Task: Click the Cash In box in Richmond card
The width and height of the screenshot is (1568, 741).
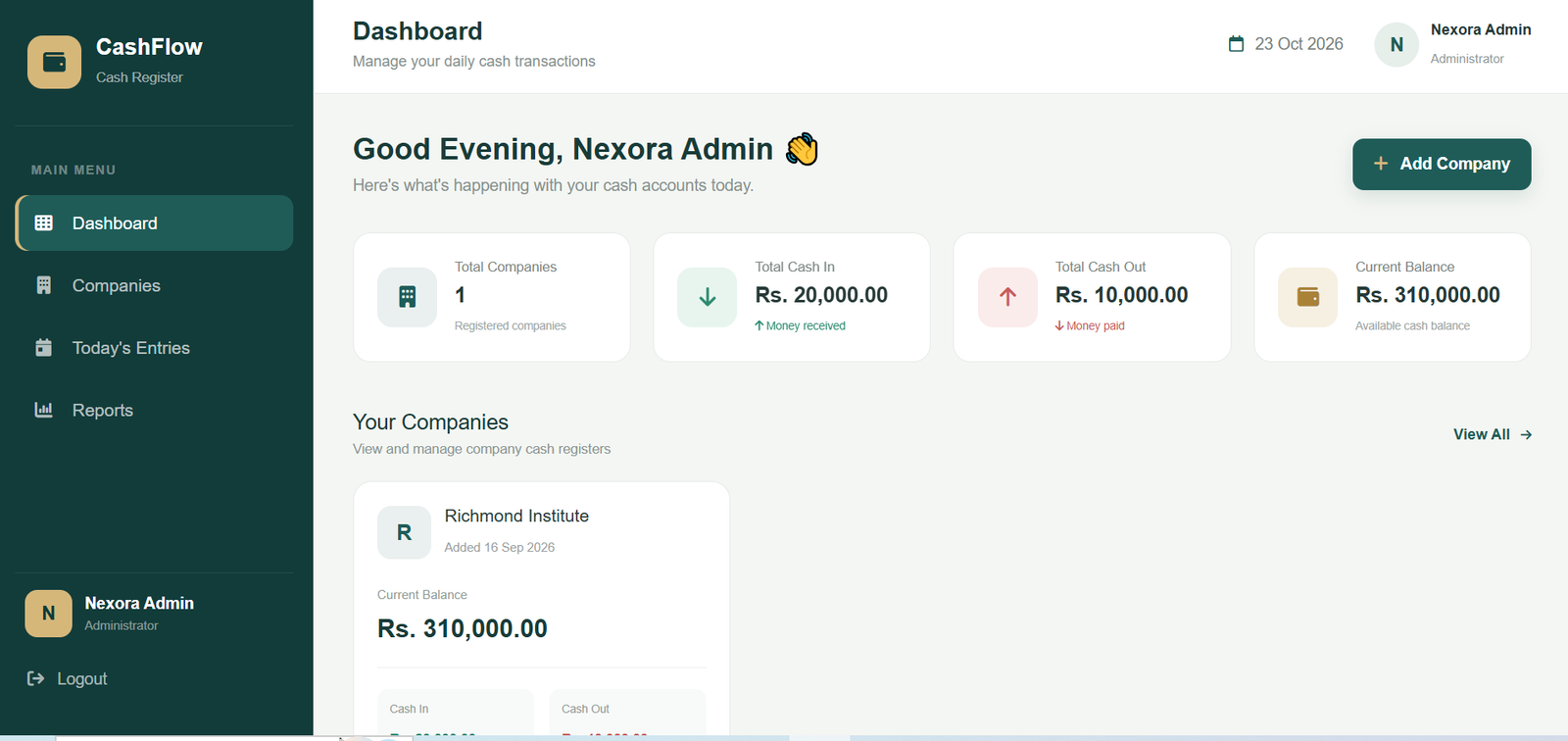Action: coord(456,715)
